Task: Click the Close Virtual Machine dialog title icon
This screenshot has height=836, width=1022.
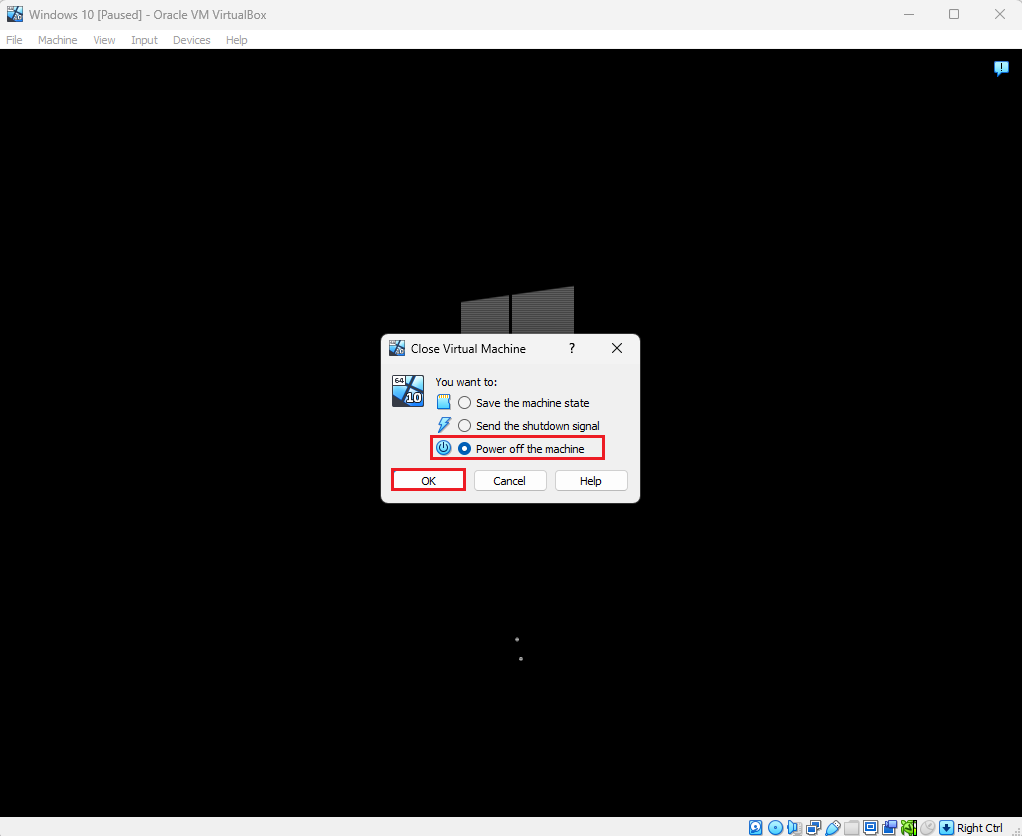Action: (397, 349)
